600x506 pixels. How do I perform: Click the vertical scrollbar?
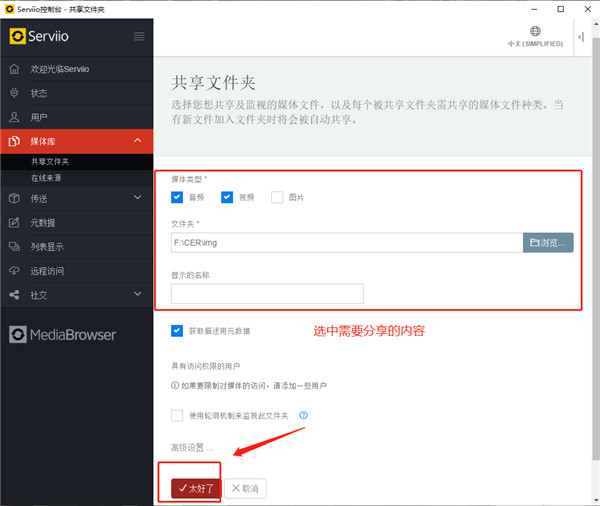(596, 249)
